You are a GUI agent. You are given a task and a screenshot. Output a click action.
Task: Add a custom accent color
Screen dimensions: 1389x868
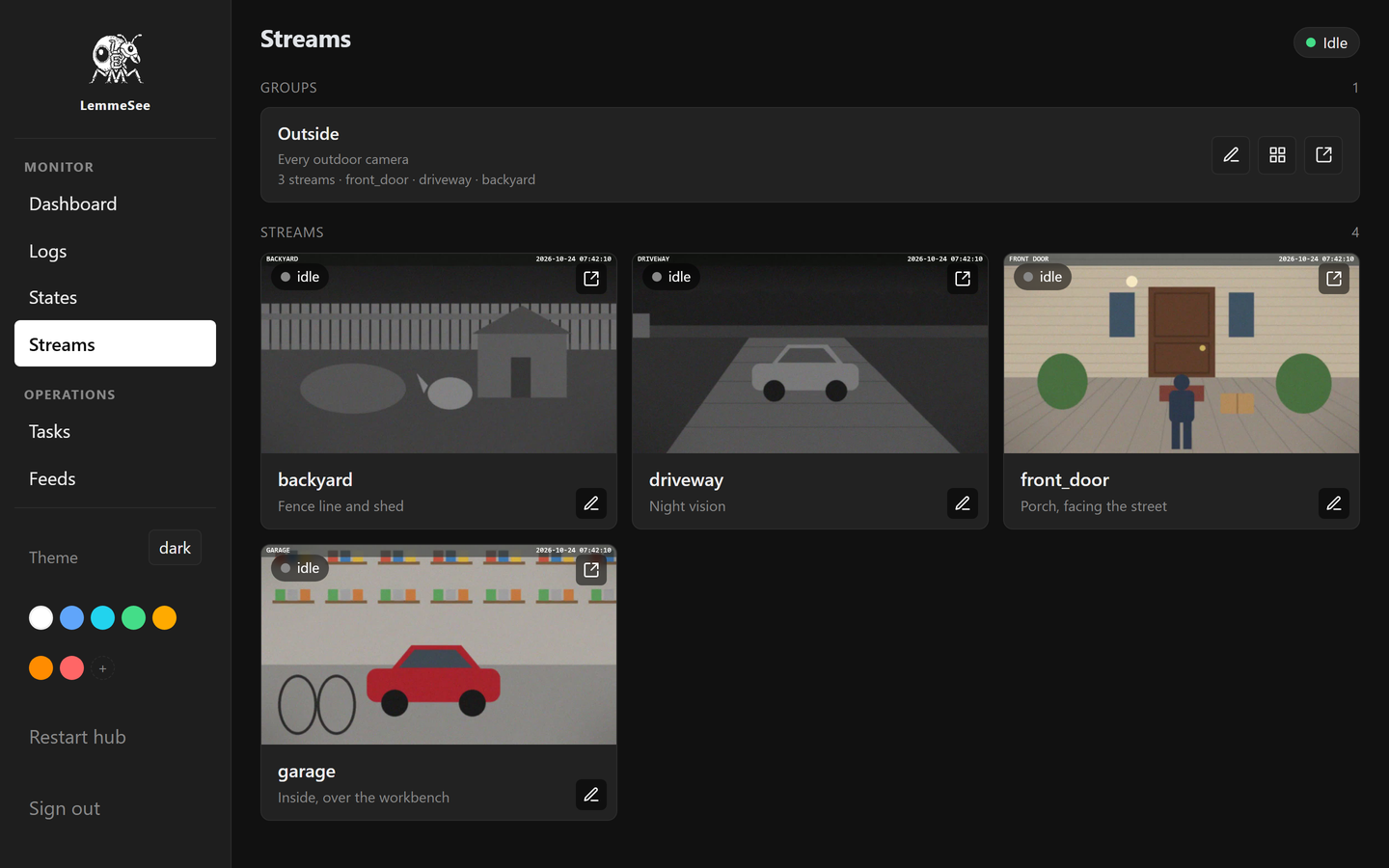(x=102, y=668)
